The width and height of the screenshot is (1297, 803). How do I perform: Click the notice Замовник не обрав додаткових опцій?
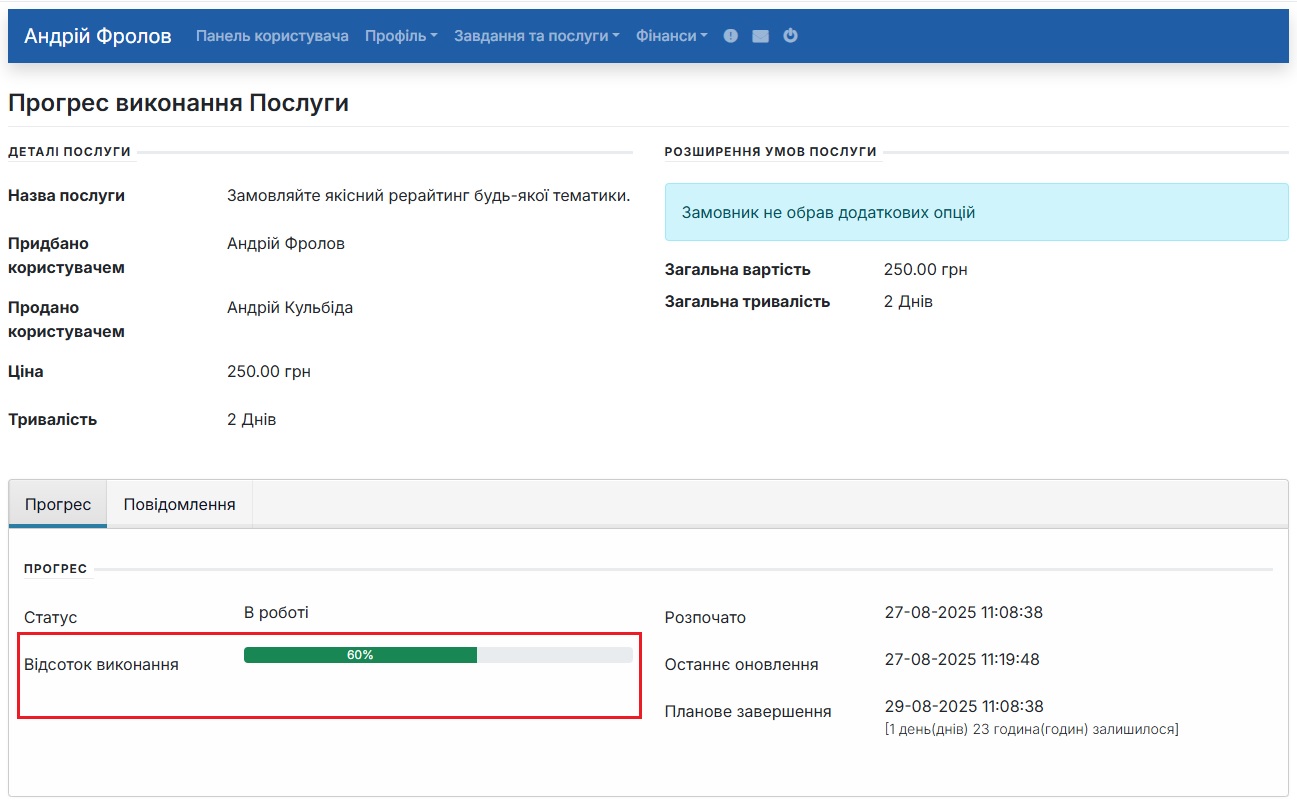pos(828,212)
